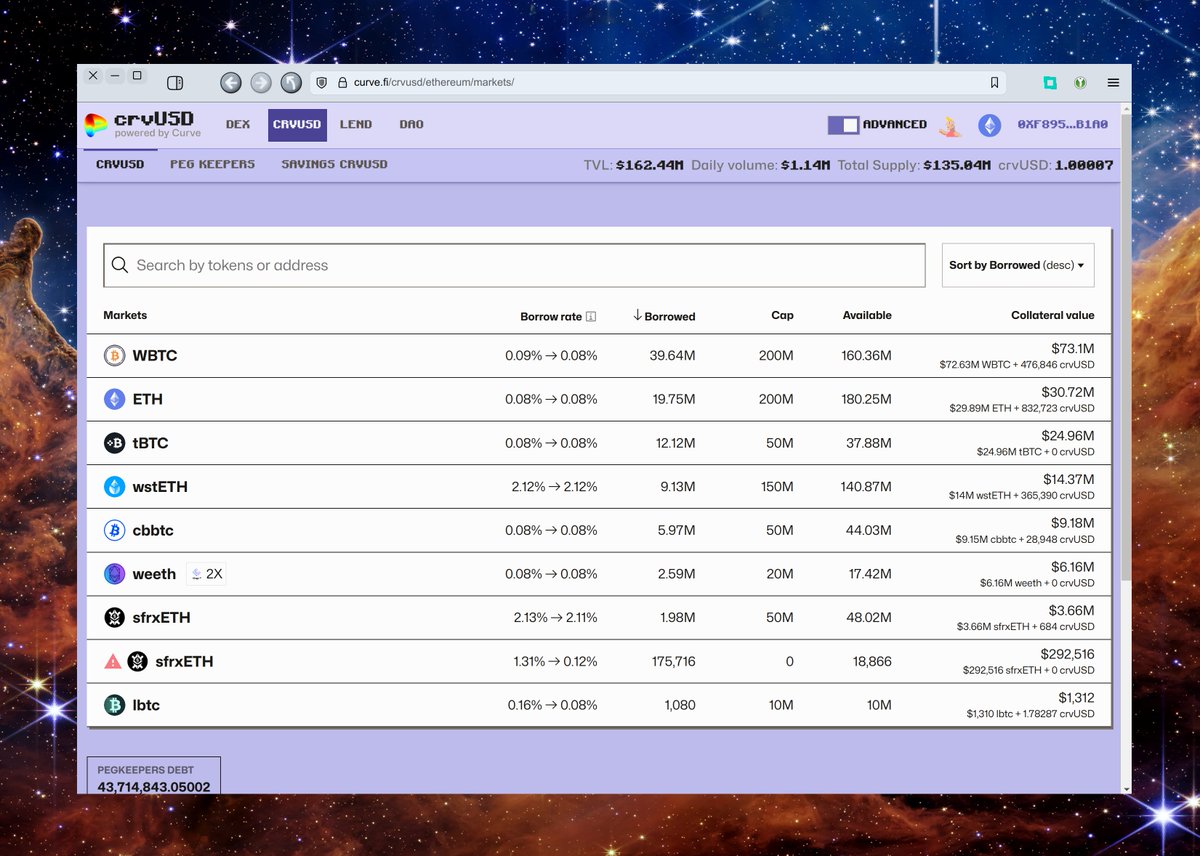
Task: Select the CRVUSD main navigation tab
Action: coord(298,125)
